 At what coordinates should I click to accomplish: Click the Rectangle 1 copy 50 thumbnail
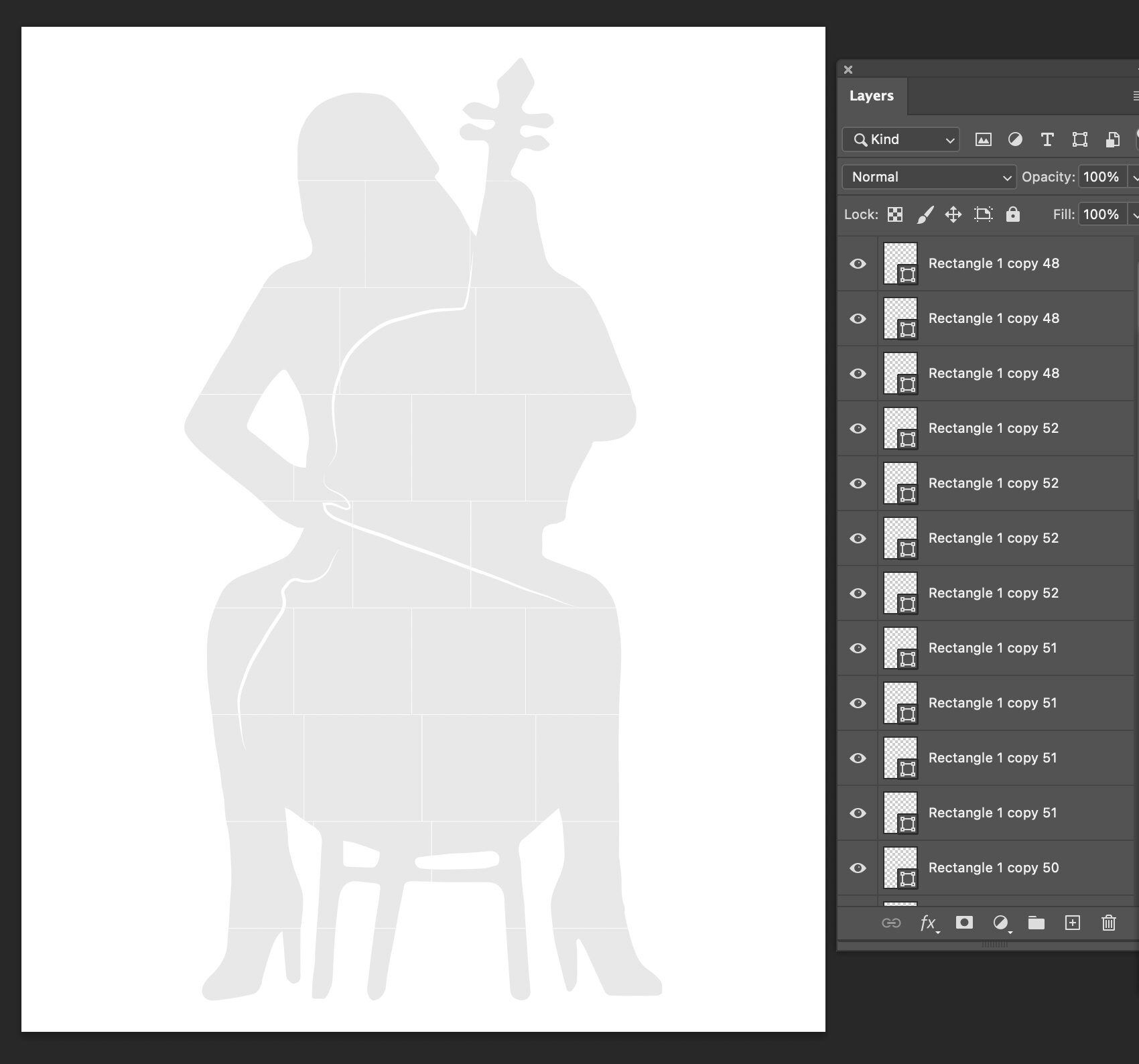(900, 868)
